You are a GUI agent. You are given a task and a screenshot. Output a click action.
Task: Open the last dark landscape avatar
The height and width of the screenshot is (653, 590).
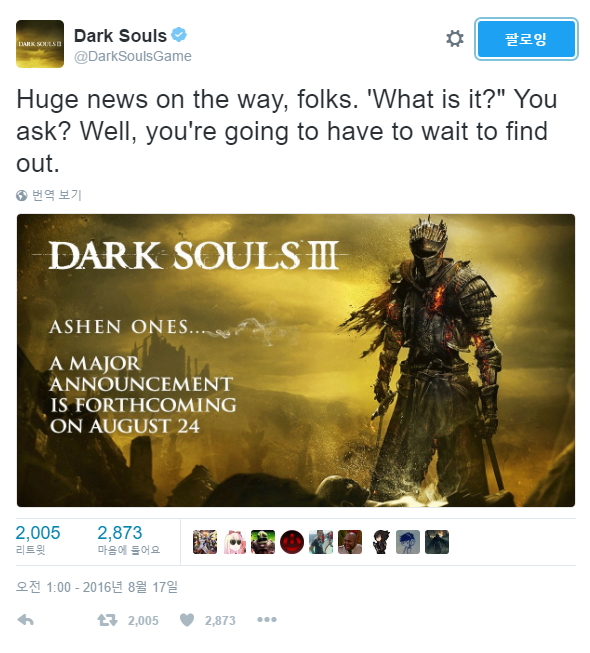click(x=437, y=542)
